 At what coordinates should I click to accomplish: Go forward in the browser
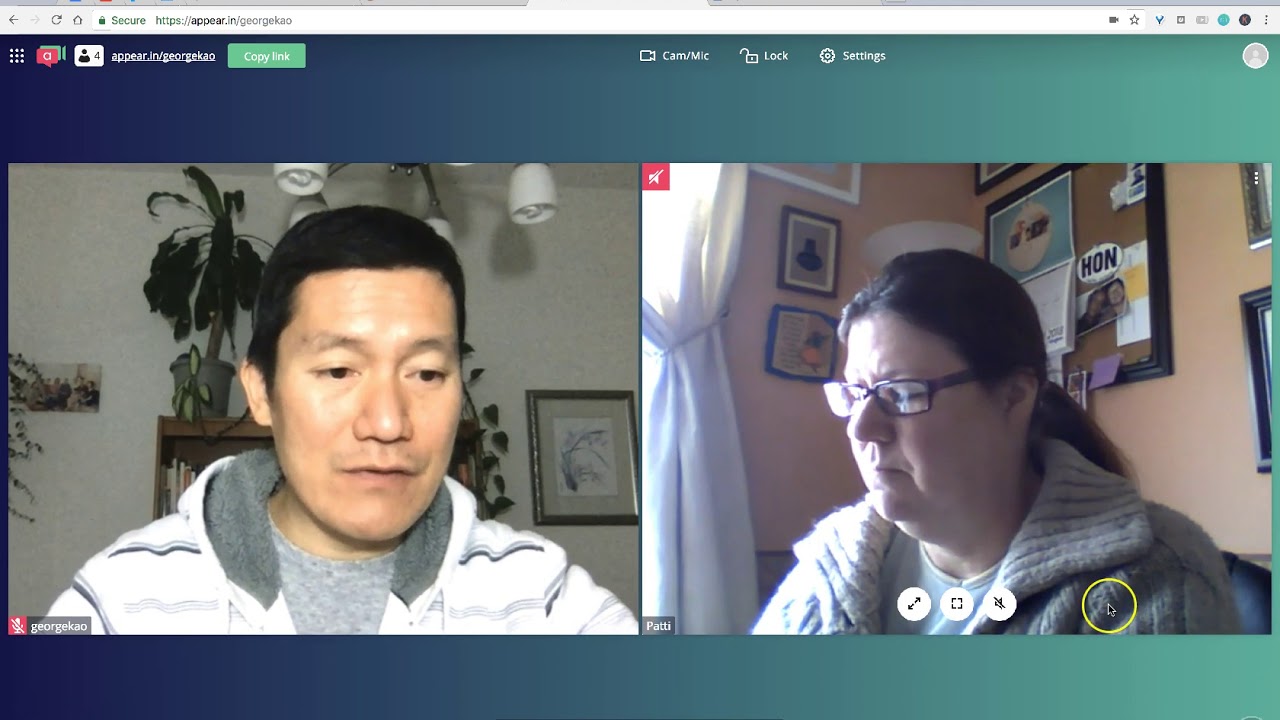point(35,20)
